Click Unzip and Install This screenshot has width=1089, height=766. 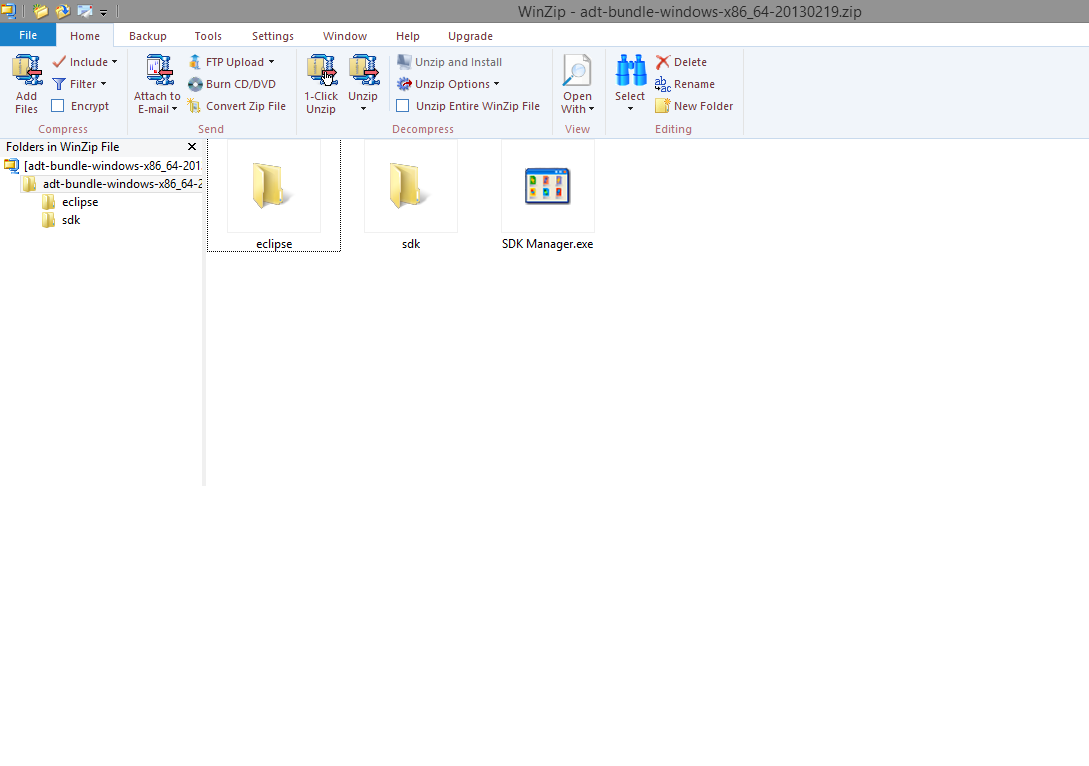point(449,62)
